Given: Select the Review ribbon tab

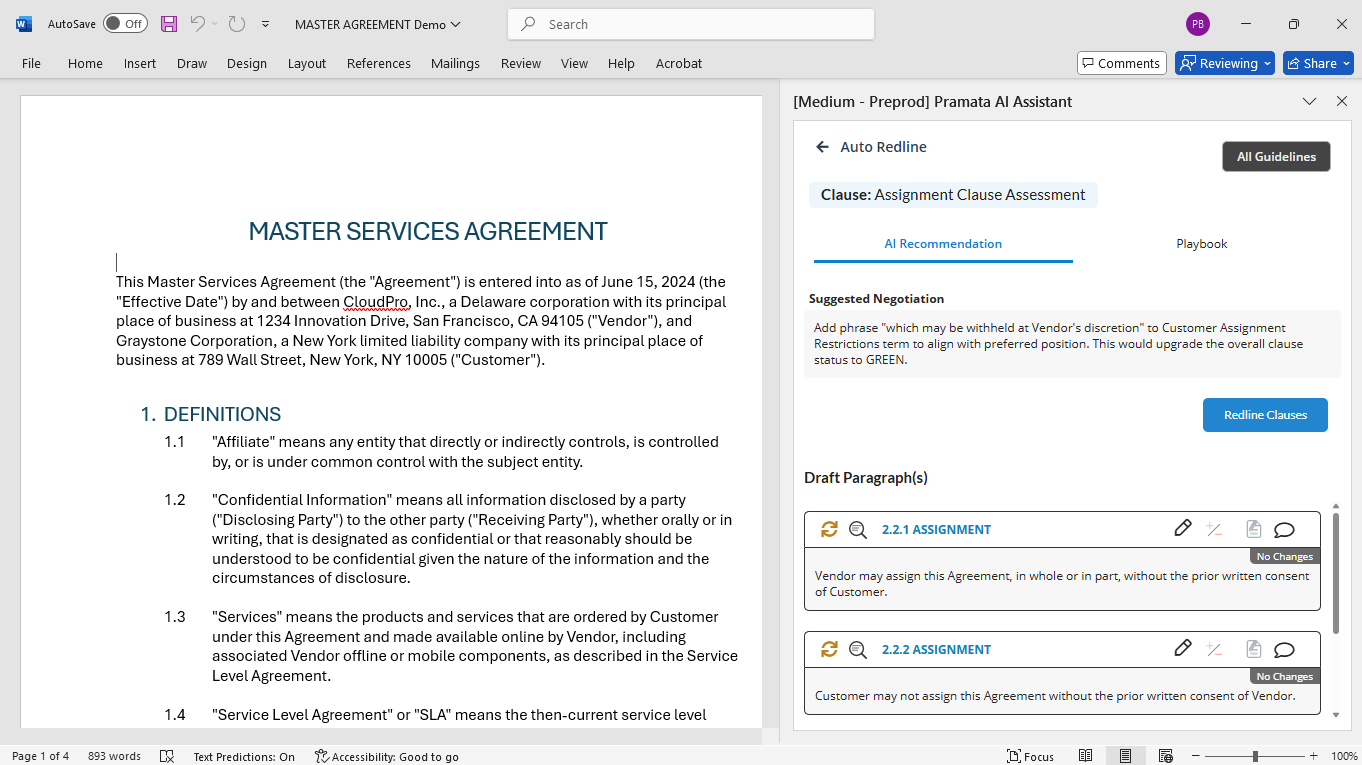Looking at the screenshot, I should 521,63.
